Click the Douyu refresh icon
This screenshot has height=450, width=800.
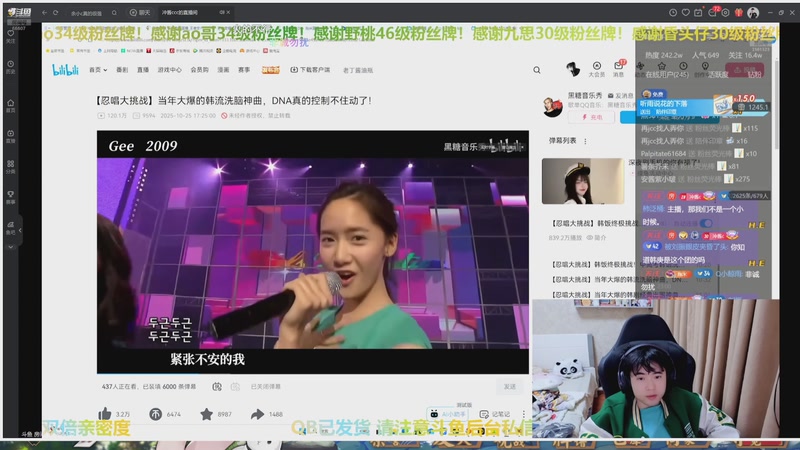click(55, 12)
